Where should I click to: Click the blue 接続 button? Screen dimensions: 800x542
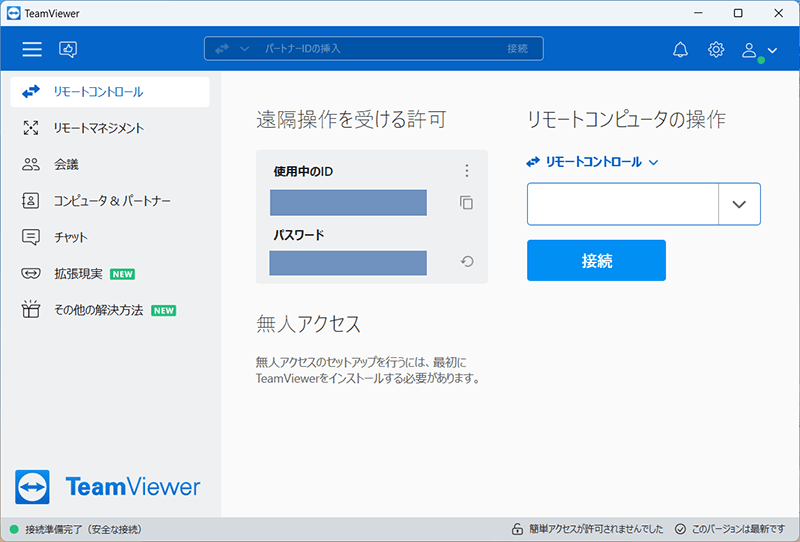click(x=596, y=260)
